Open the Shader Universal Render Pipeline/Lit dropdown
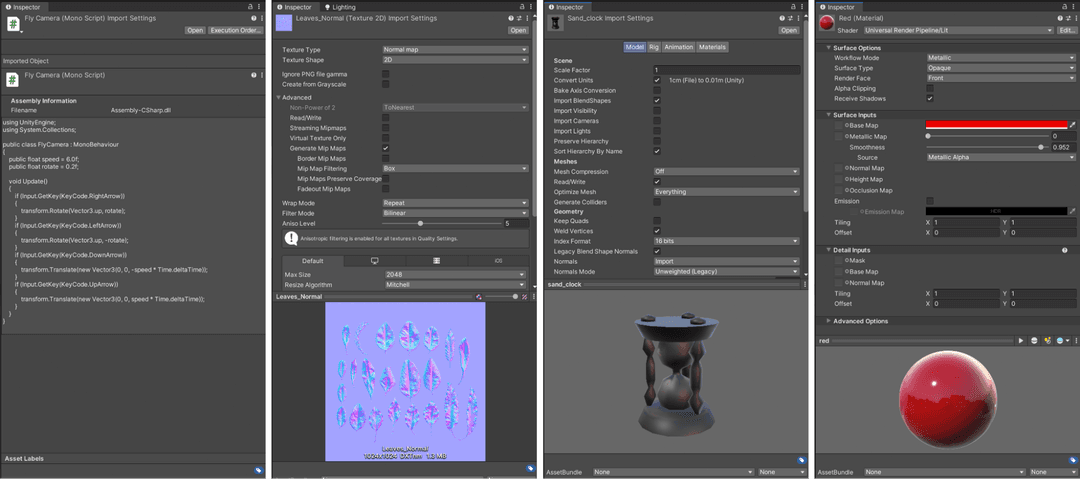Image resolution: width=1080 pixels, height=479 pixels. tap(958, 30)
